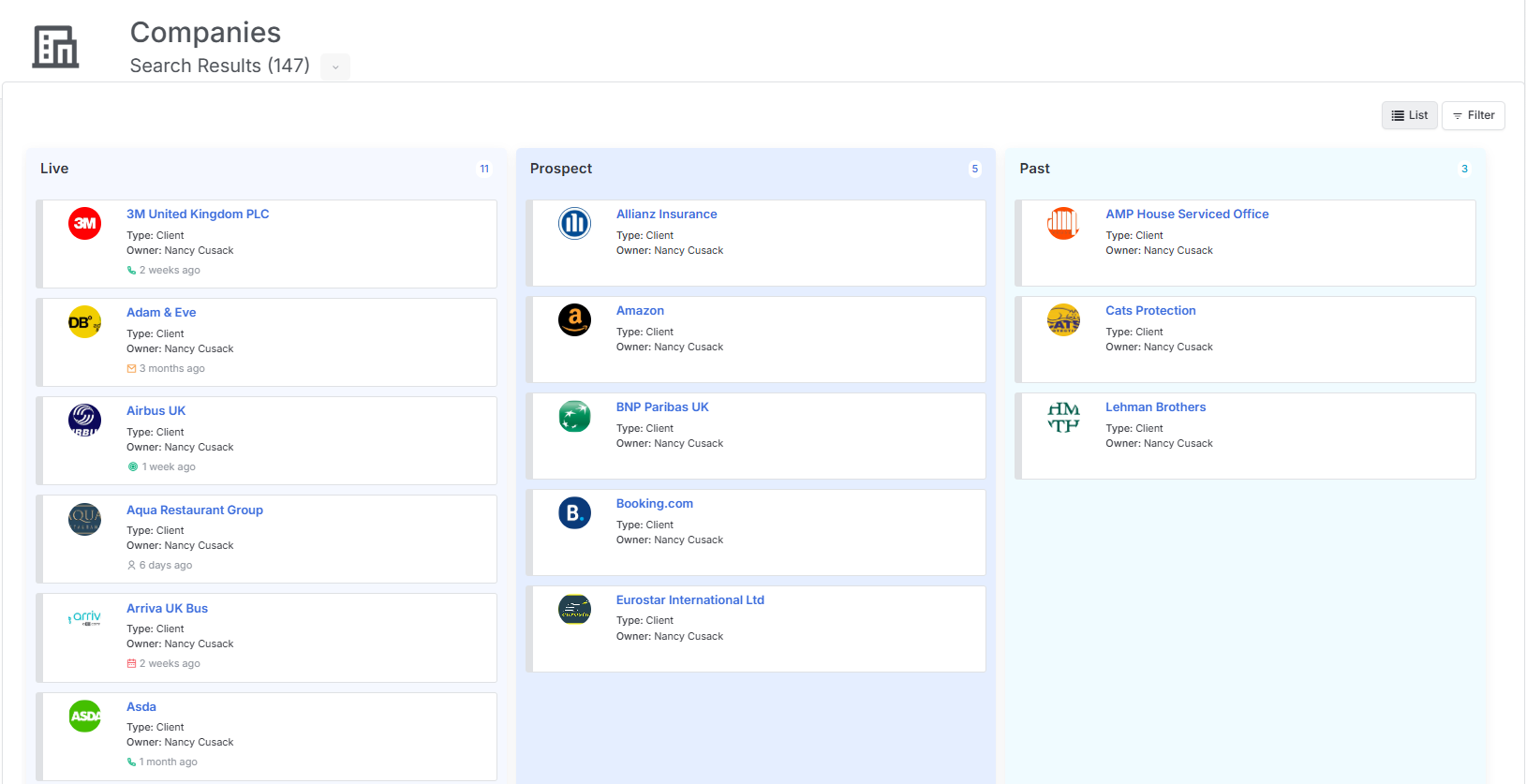Open Amazon company link
This screenshot has width=1526, height=784.
pyautogui.click(x=640, y=310)
